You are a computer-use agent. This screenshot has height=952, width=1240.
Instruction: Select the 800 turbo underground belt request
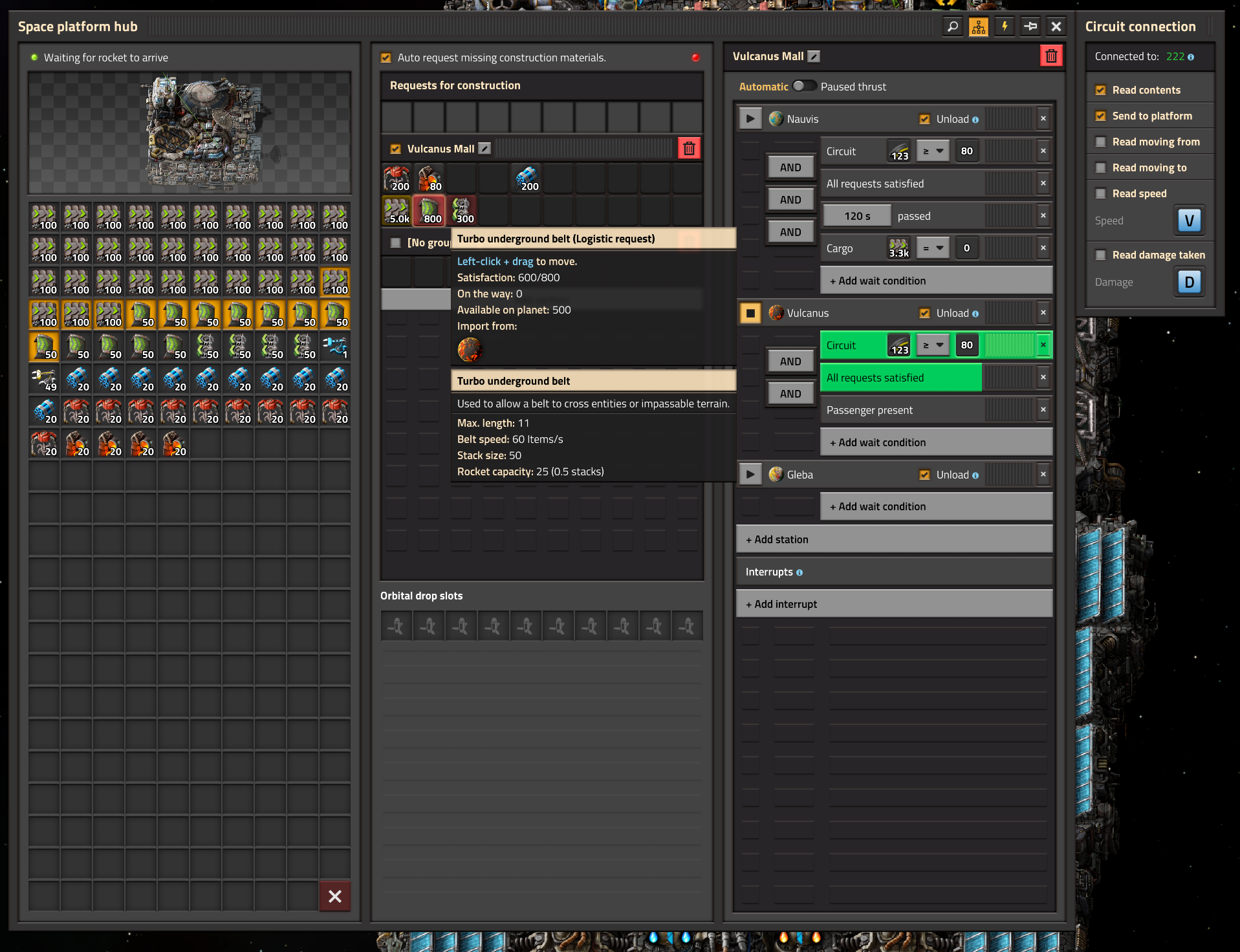click(x=430, y=211)
